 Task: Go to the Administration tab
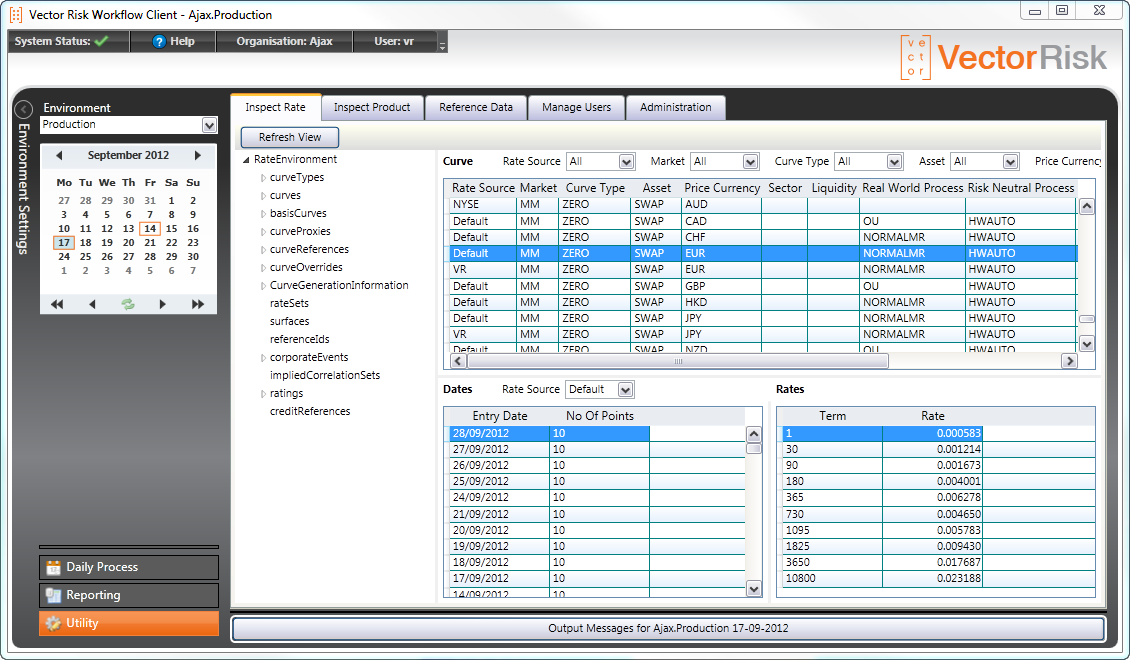click(675, 107)
